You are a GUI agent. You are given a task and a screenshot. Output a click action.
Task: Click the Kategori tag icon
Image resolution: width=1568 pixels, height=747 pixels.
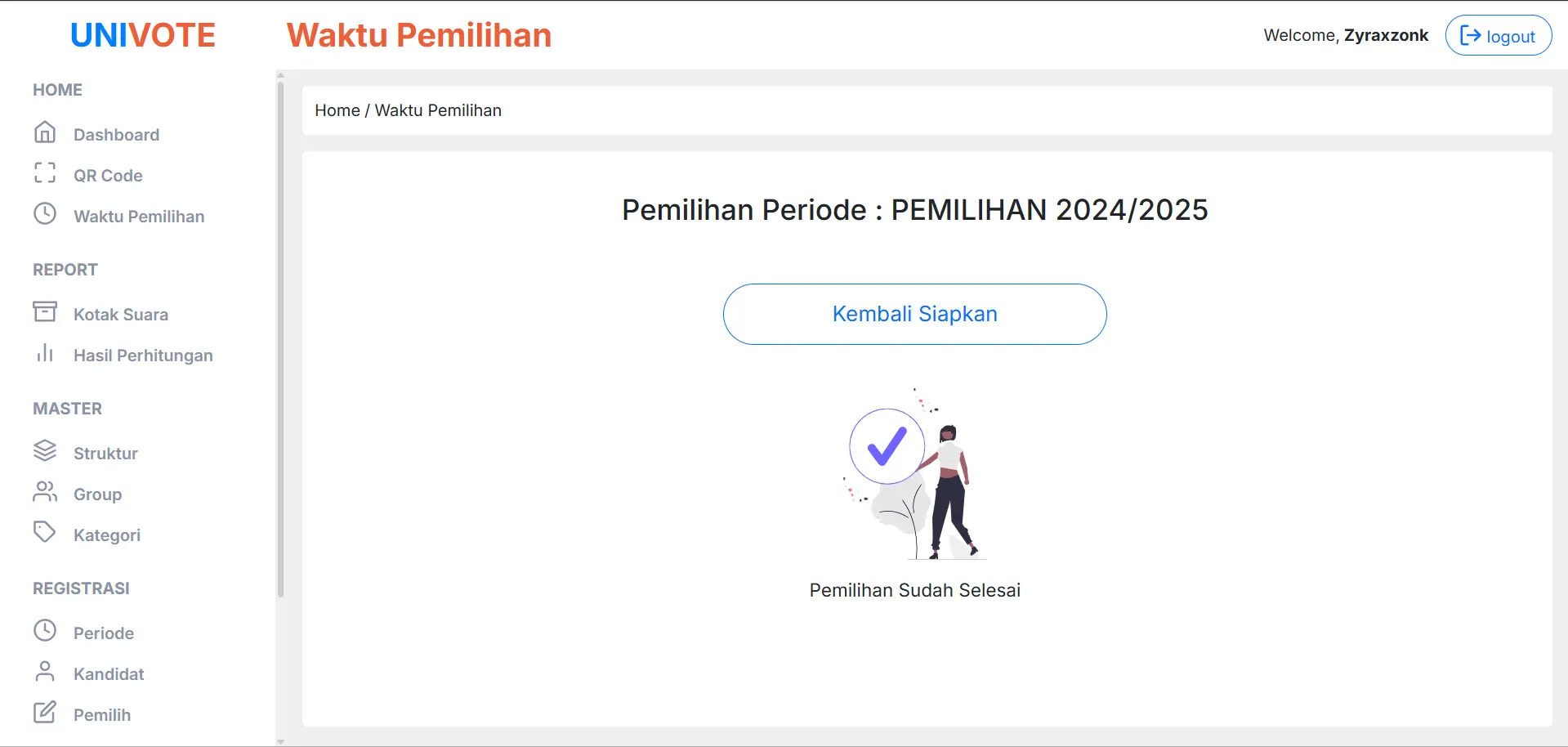click(45, 533)
